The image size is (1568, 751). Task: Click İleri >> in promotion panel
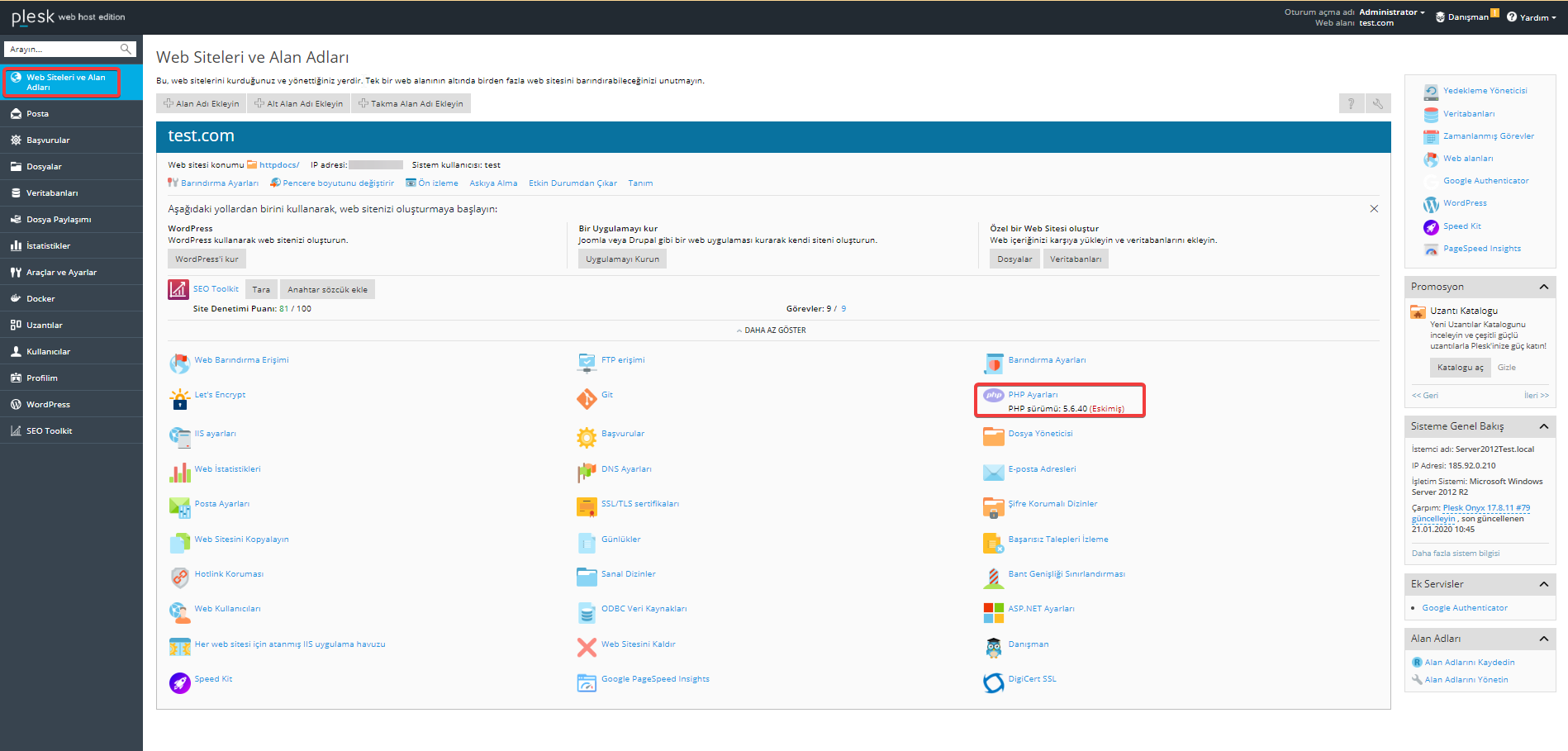coord(1536,396)
